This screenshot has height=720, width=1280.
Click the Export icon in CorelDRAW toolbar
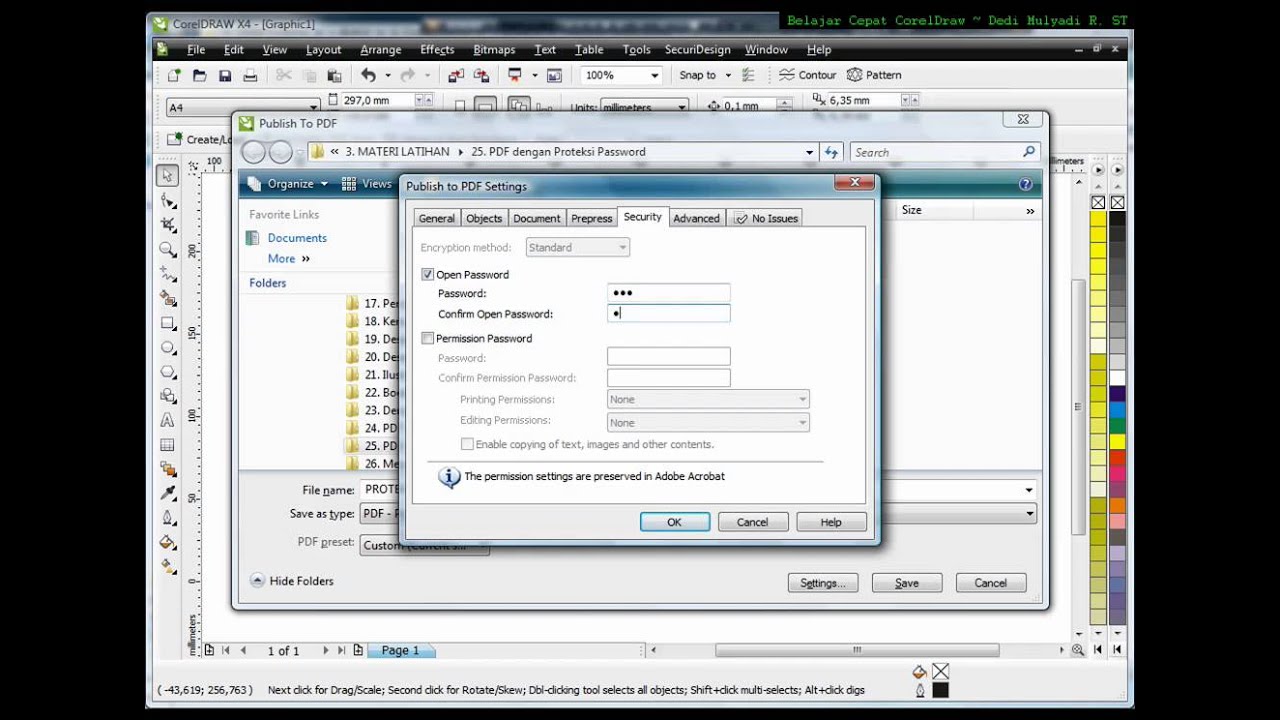481,75
